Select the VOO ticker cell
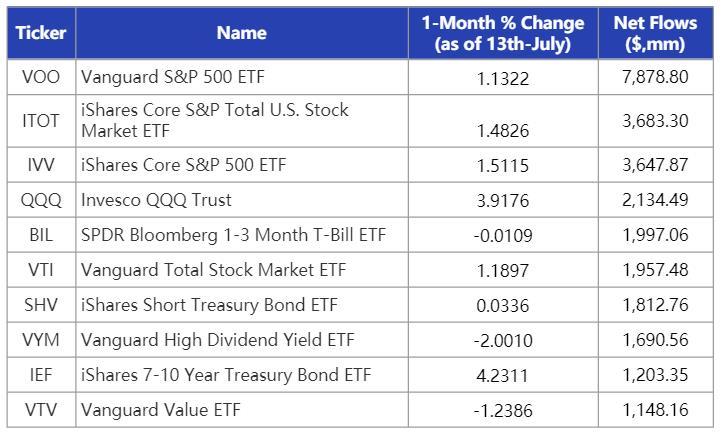Screen dimensions: 724x435 40,77
